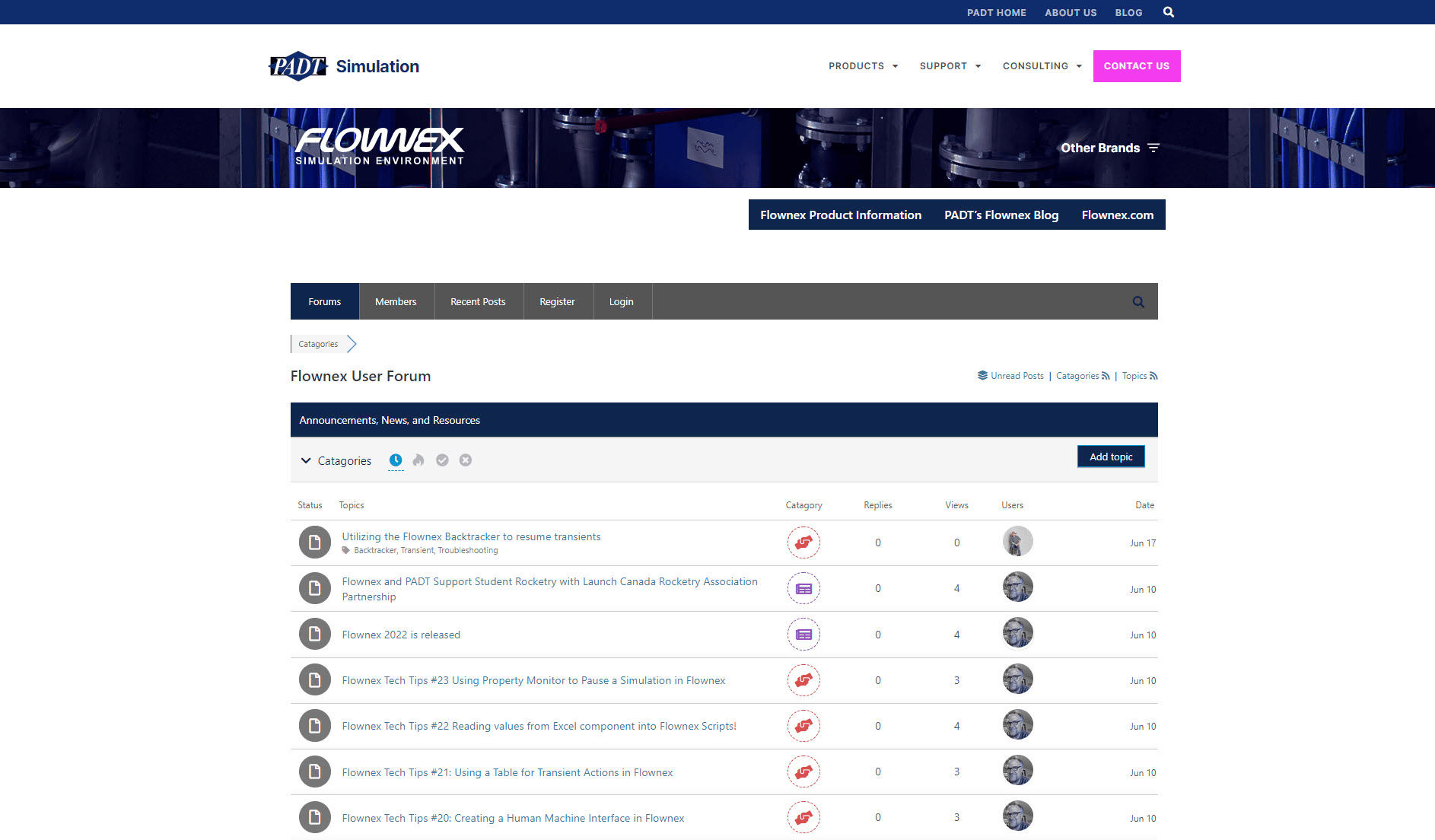Click the Contact Us button

point(1137,66)
